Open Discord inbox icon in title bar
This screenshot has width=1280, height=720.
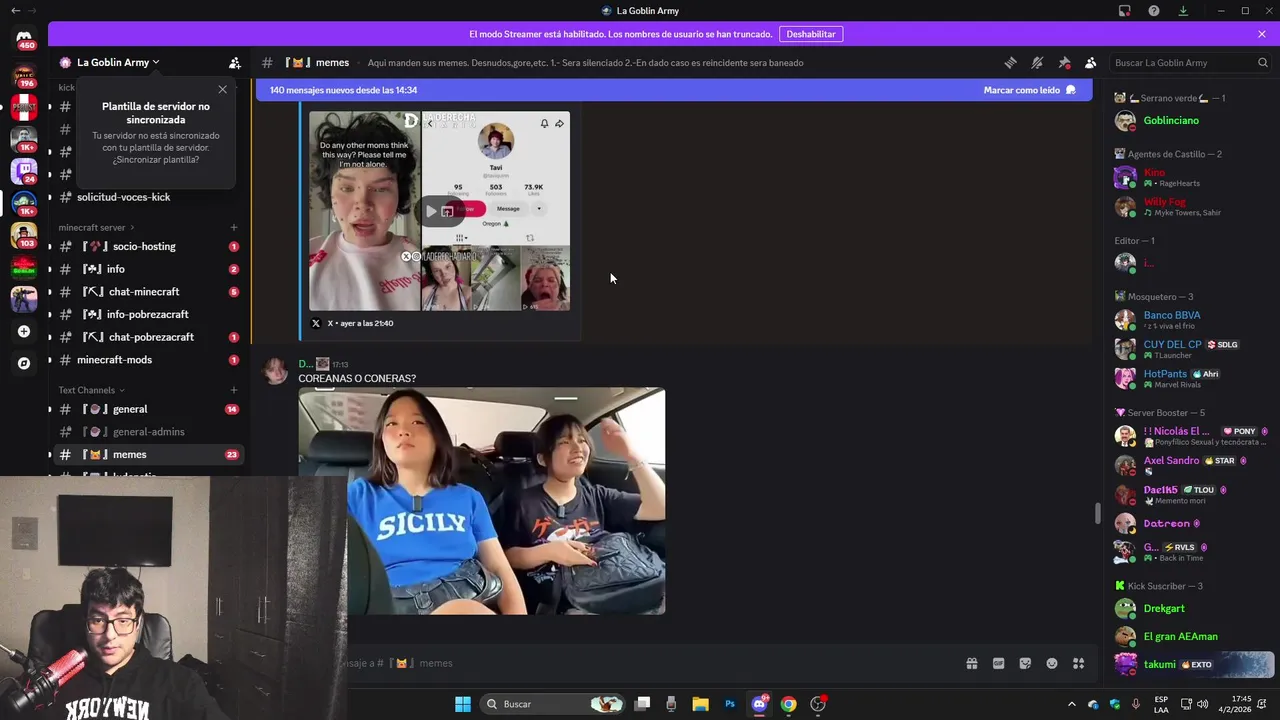pyautogui.click(x=1125, y=10)
